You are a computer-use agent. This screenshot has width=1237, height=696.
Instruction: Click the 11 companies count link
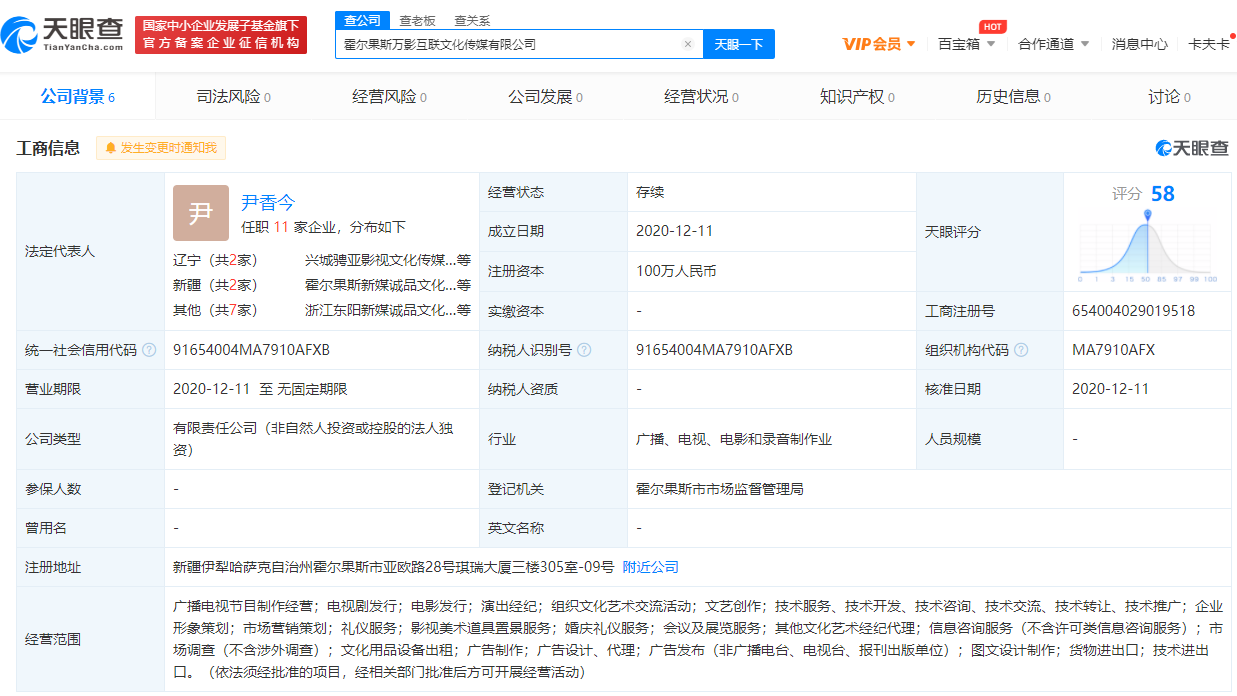pos(281,227)
